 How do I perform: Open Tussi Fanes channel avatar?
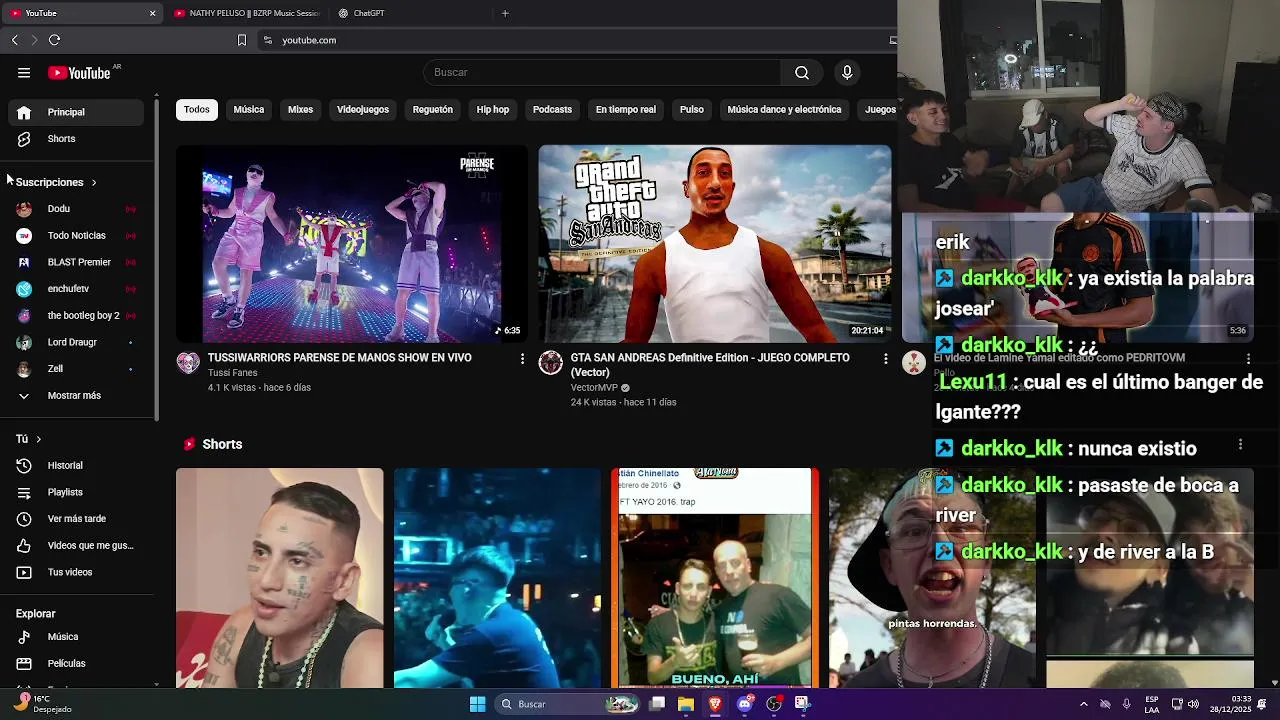[188, 363]
